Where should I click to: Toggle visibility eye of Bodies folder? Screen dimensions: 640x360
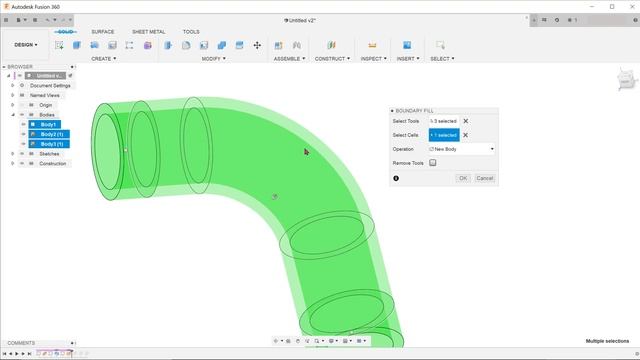click(22, 115)
